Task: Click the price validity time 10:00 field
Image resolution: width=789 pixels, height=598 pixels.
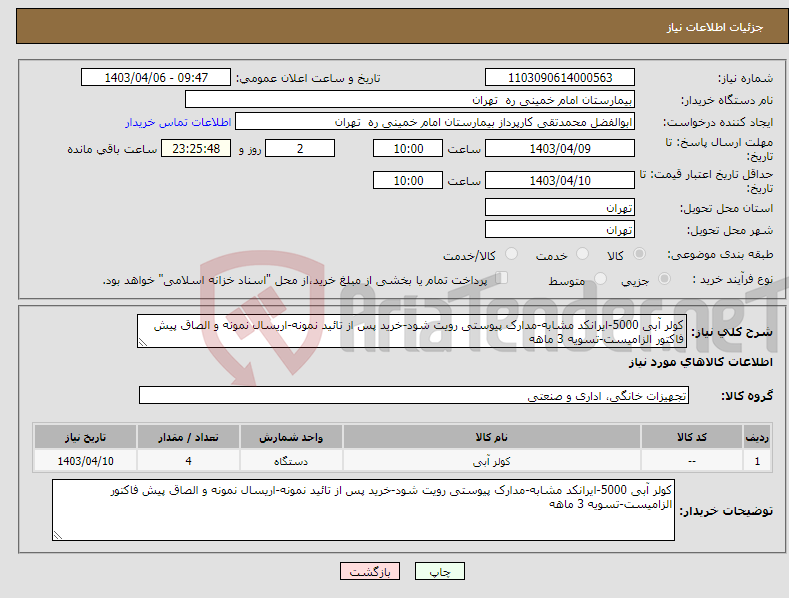Action: 408,180
